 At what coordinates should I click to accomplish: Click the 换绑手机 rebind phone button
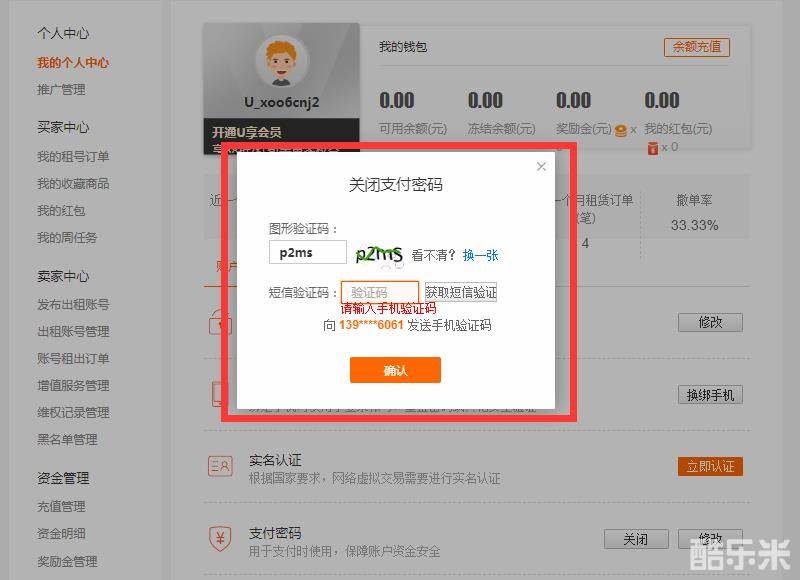710,395
